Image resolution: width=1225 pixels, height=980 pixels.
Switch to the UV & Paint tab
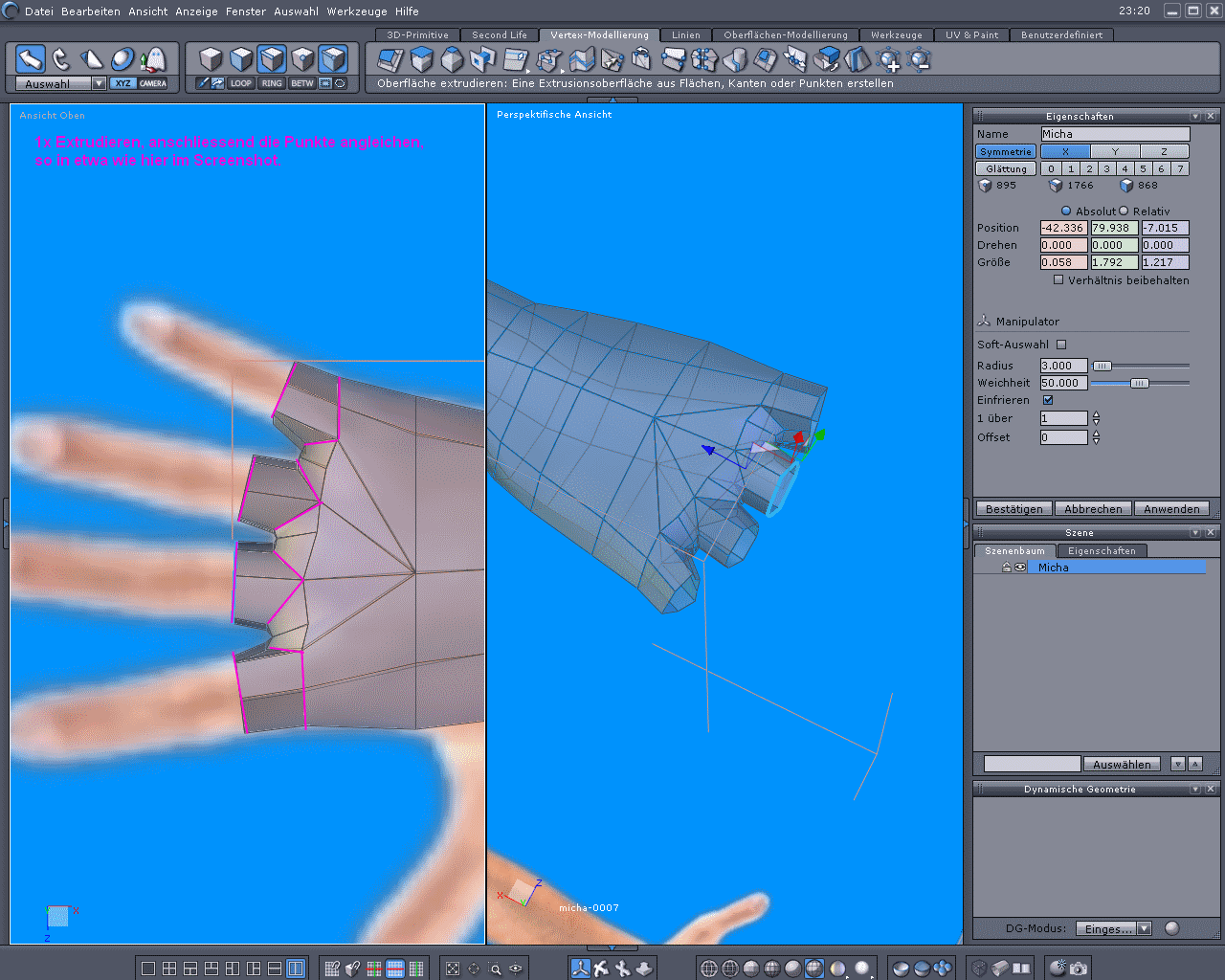971,35
